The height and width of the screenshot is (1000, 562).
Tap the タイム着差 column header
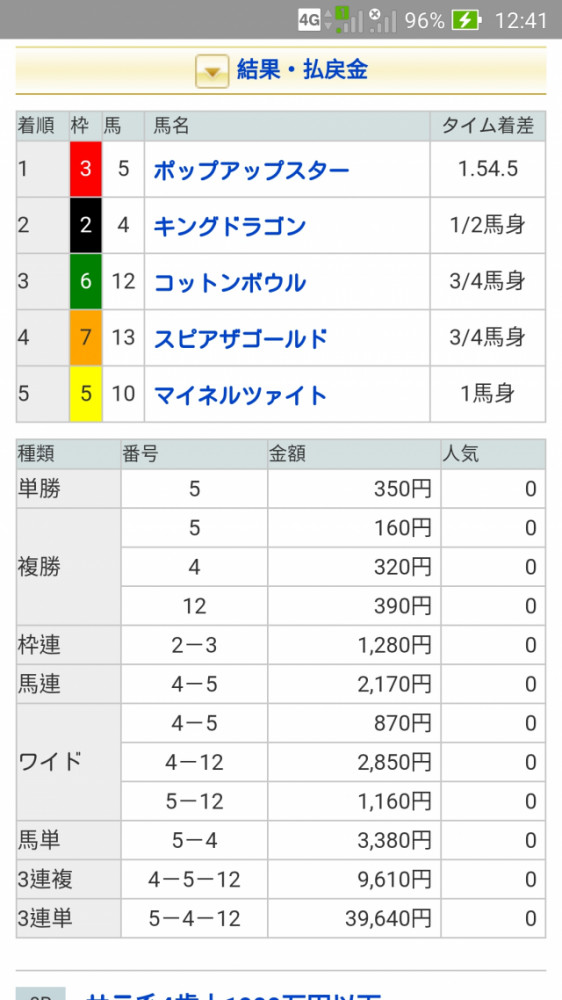pyautogui.click(x=488, y=127)
